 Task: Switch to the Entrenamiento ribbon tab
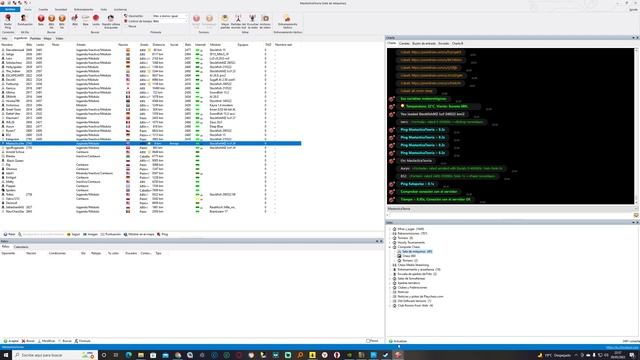84,9
